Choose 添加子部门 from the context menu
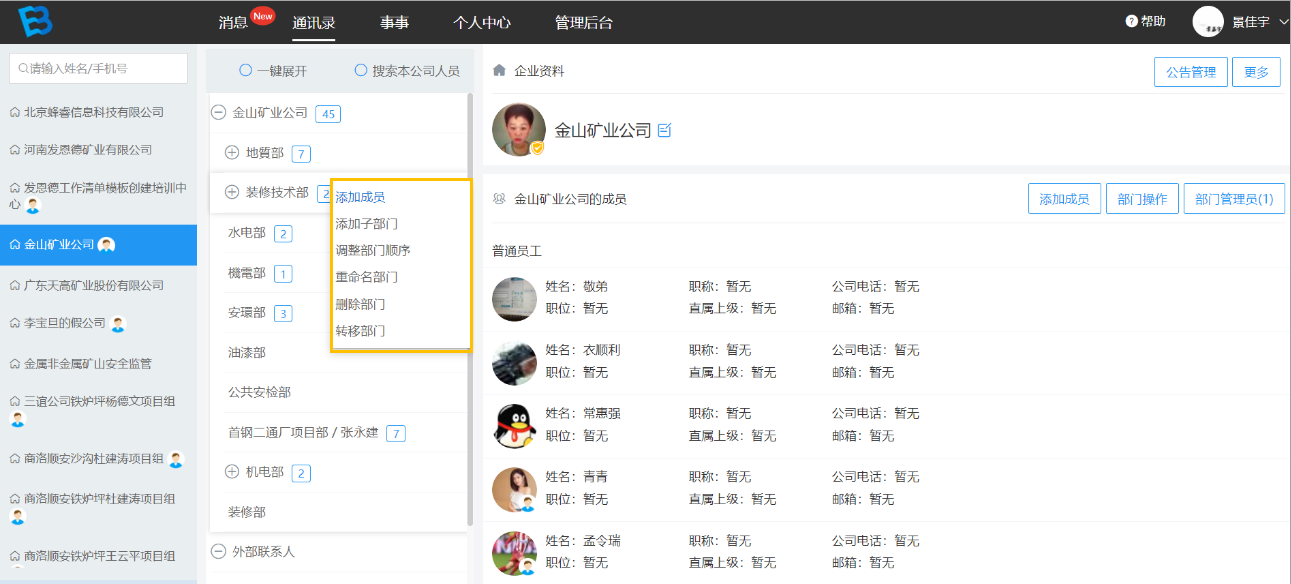 367,223
